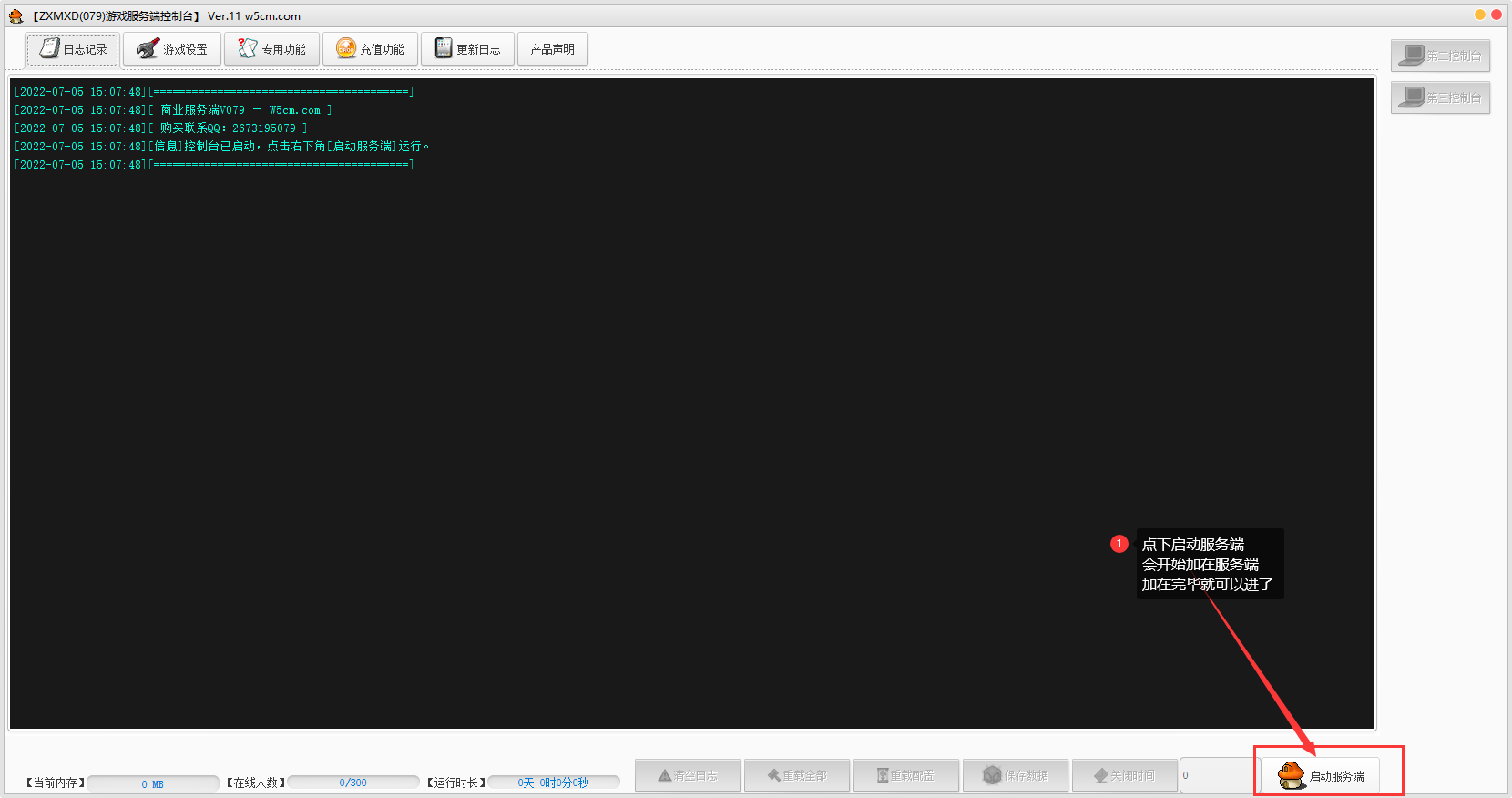Click the application icon in the title bar
1512x798 pixels.
coord(15,15)
